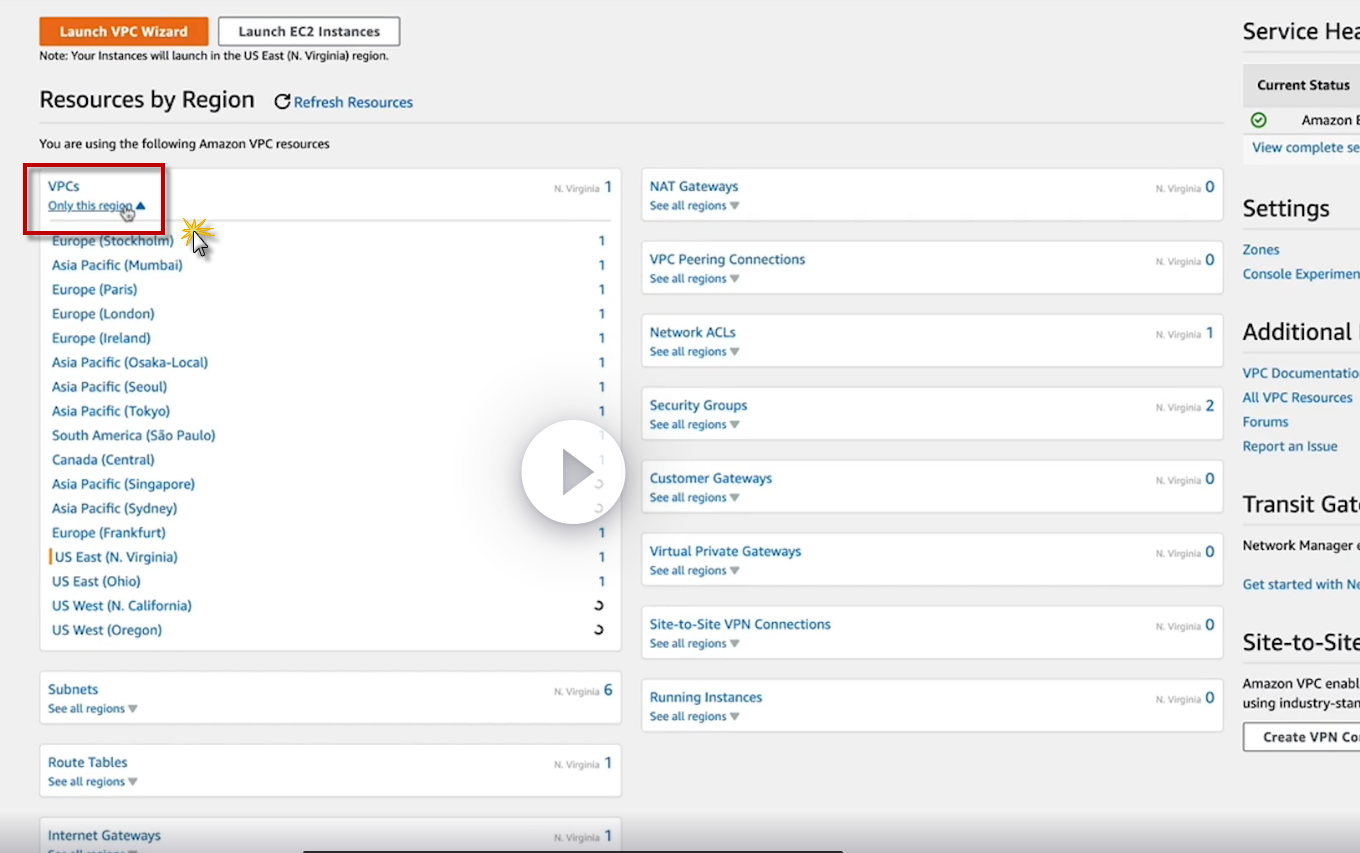Open the Security Groups link
1360x853 pixels.
coord(698,405)
